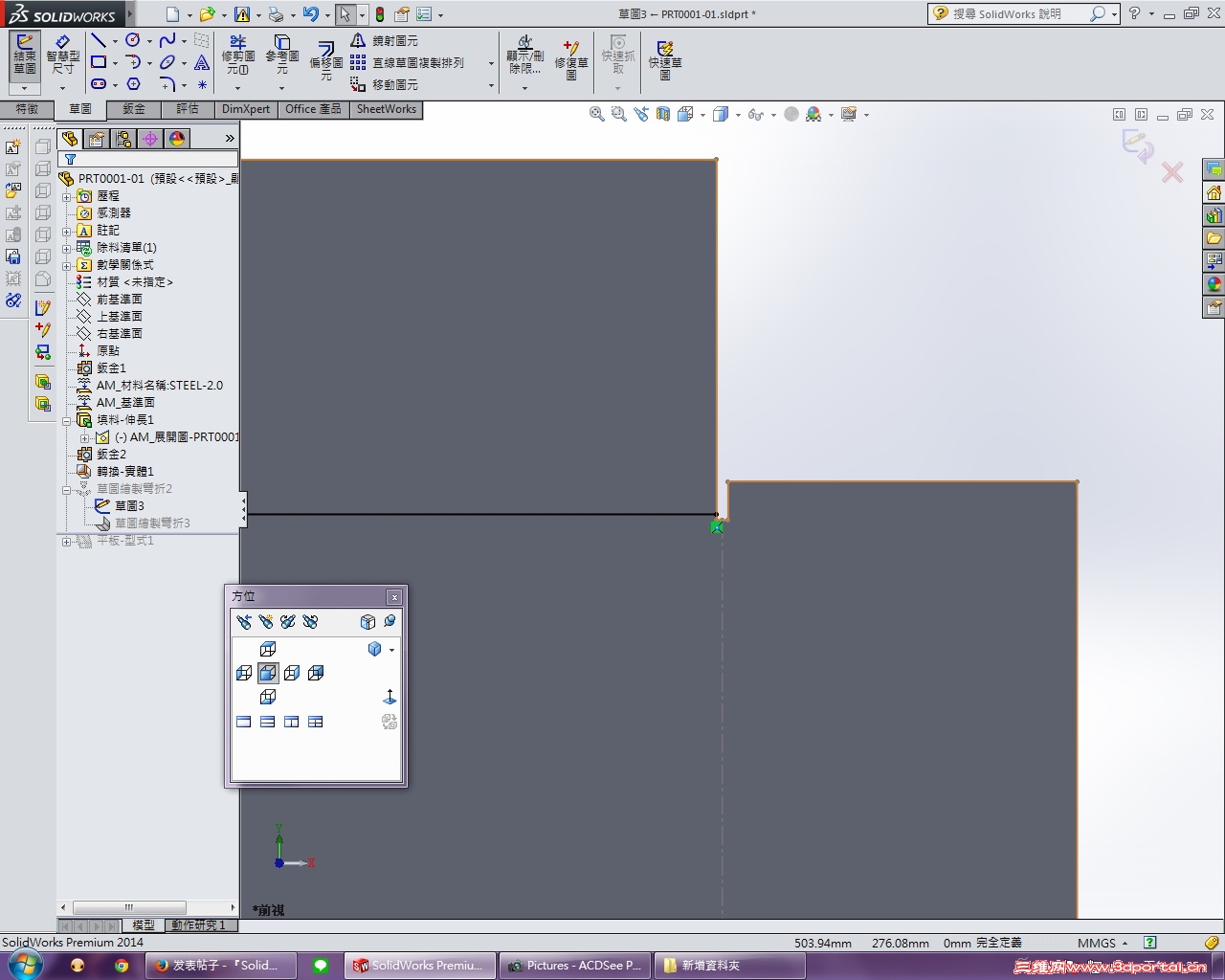Select the sketch Text tool
This screenshot has width=1225, height=980.
coord(202,62)
